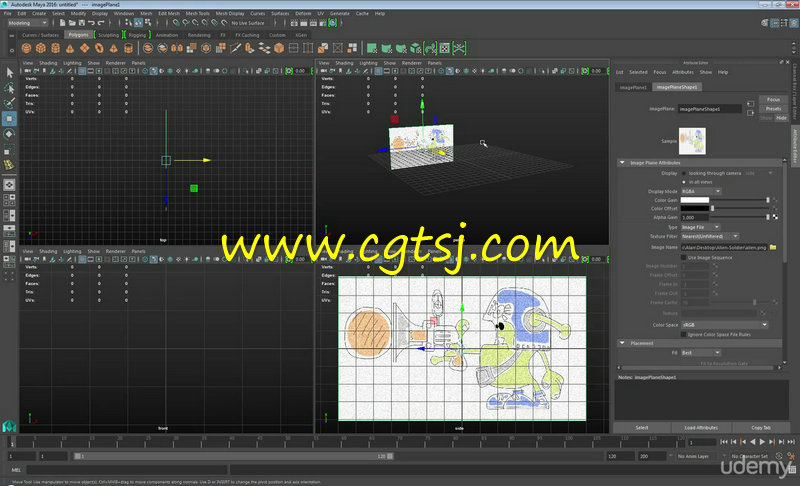Switch to the Rigging shelf tab
Viewport: 800px width, 486px height.
point(137,35)
